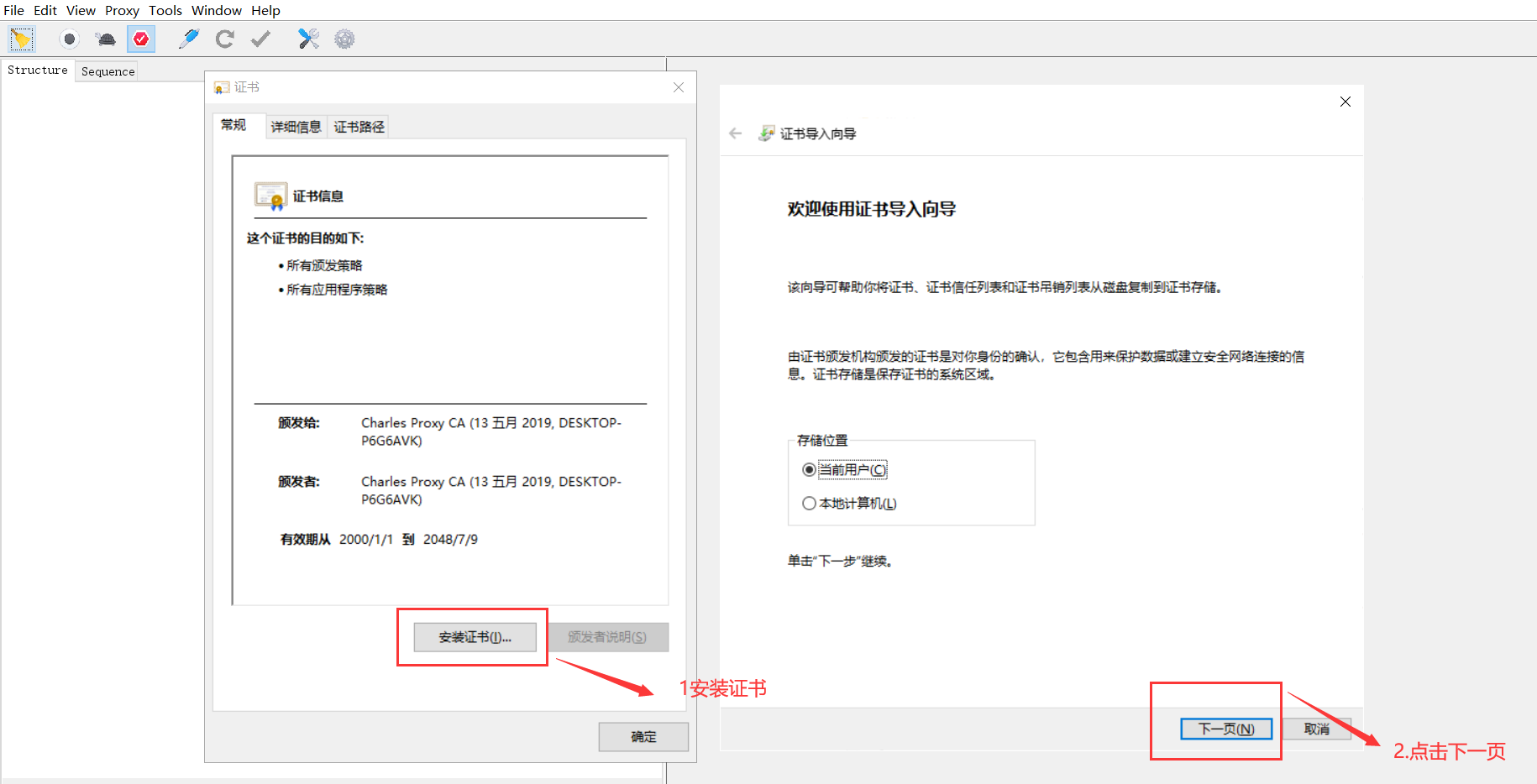Click the Charles Proxy CA value beside 颁发给

(491, 431)
